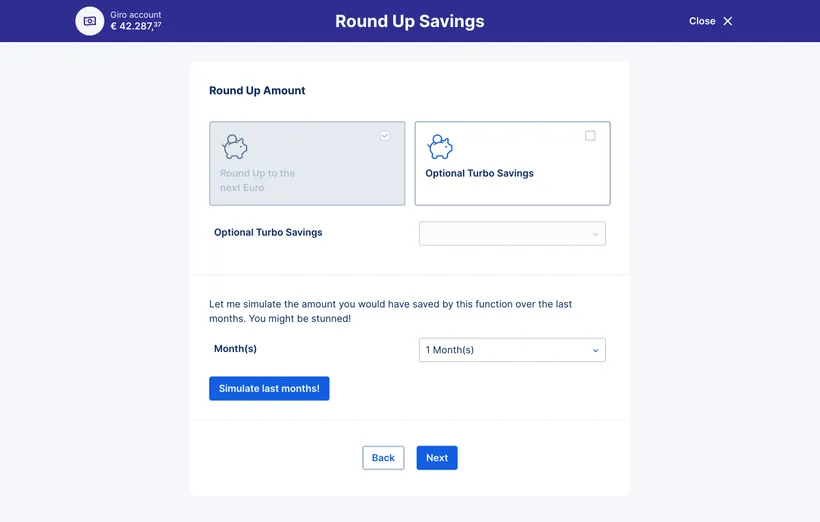Image resolution: width=820 pixels, height=522 pixels.
Task: Toggle the Round Up to next Euro checkbox
Action: pos(385,135)
